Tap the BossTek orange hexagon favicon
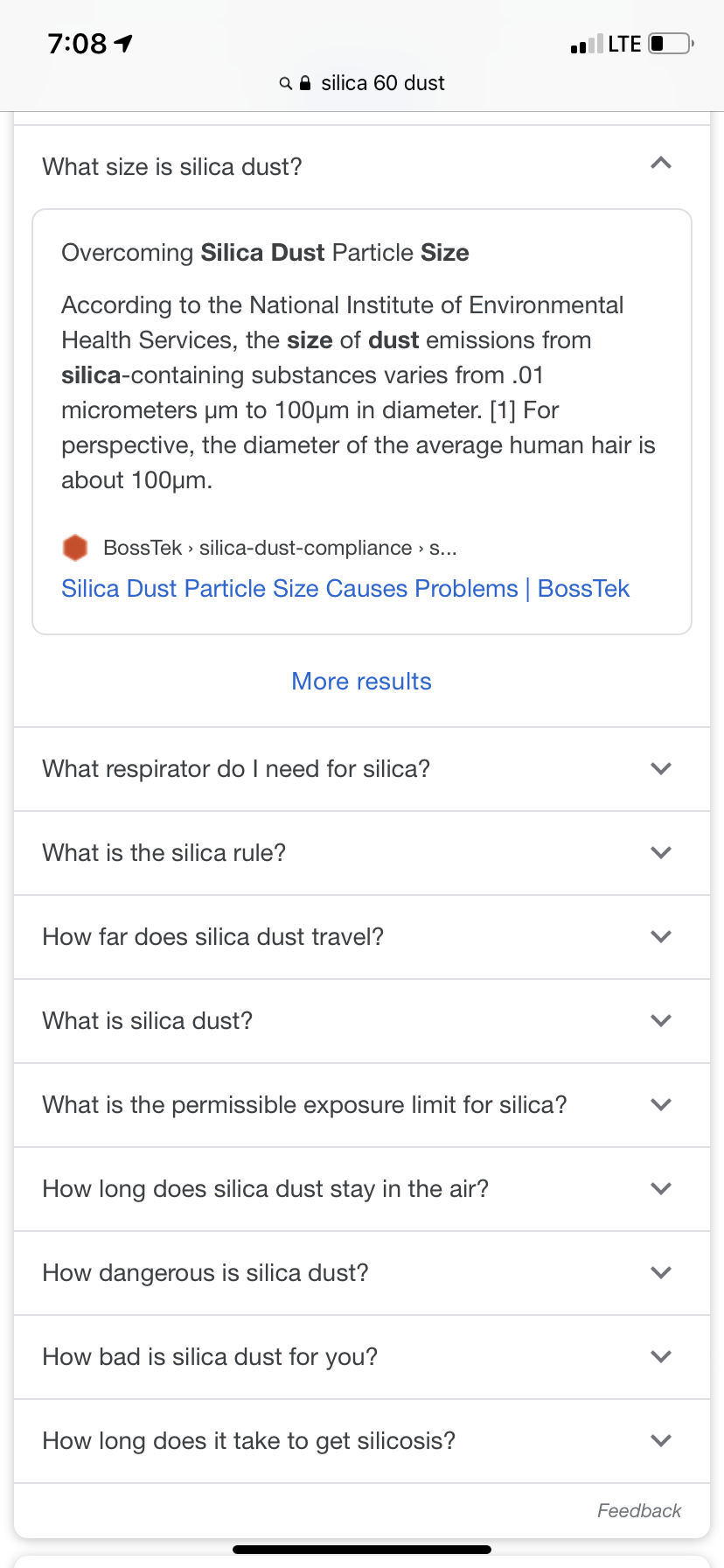The image size is (724, 1568). click(75, 548)
